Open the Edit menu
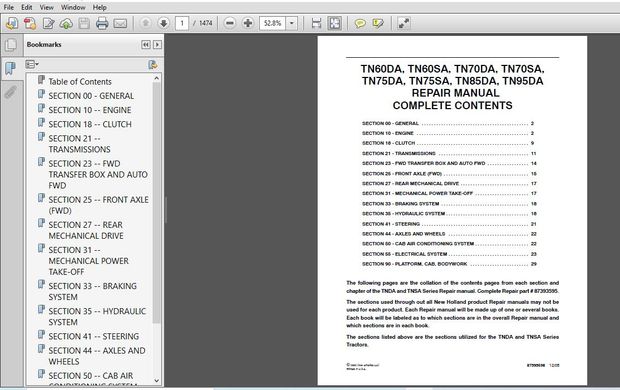The width and height of the screenshot is (620, 390). pyautogui.click(x=26, y=7)
